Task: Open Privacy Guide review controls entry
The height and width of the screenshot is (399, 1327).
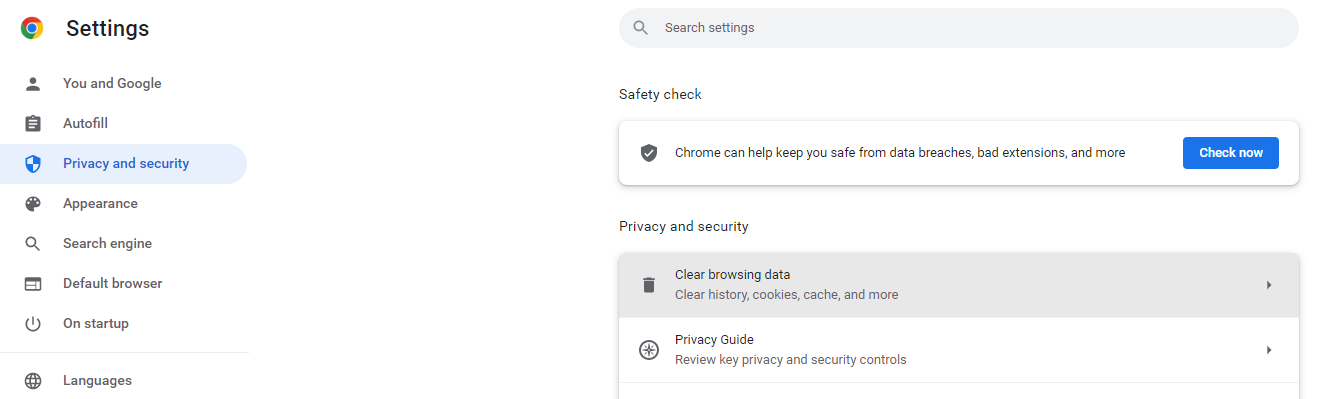Action: pos(959,350)
